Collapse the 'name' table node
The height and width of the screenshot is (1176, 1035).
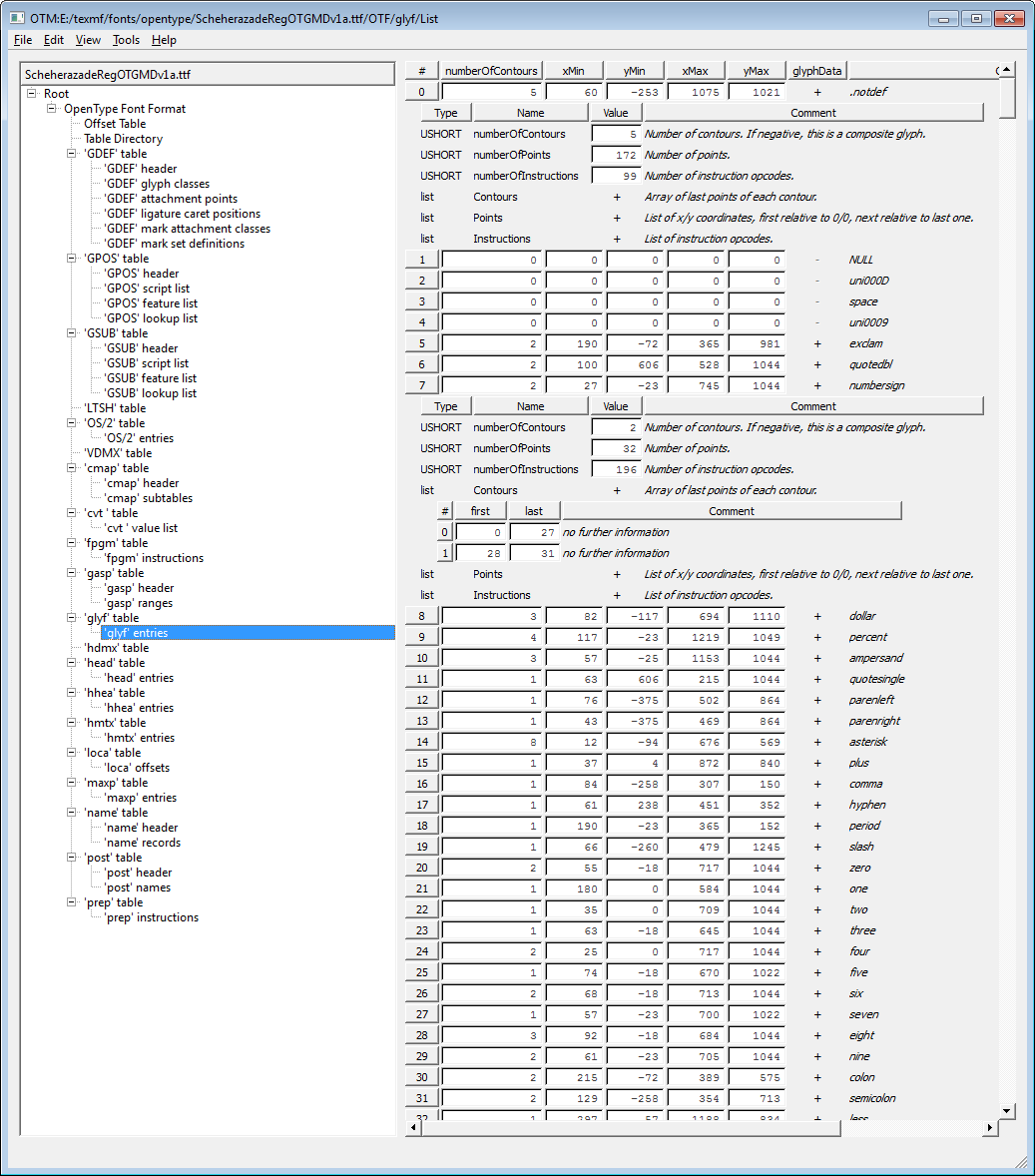[x=72, y=813]
